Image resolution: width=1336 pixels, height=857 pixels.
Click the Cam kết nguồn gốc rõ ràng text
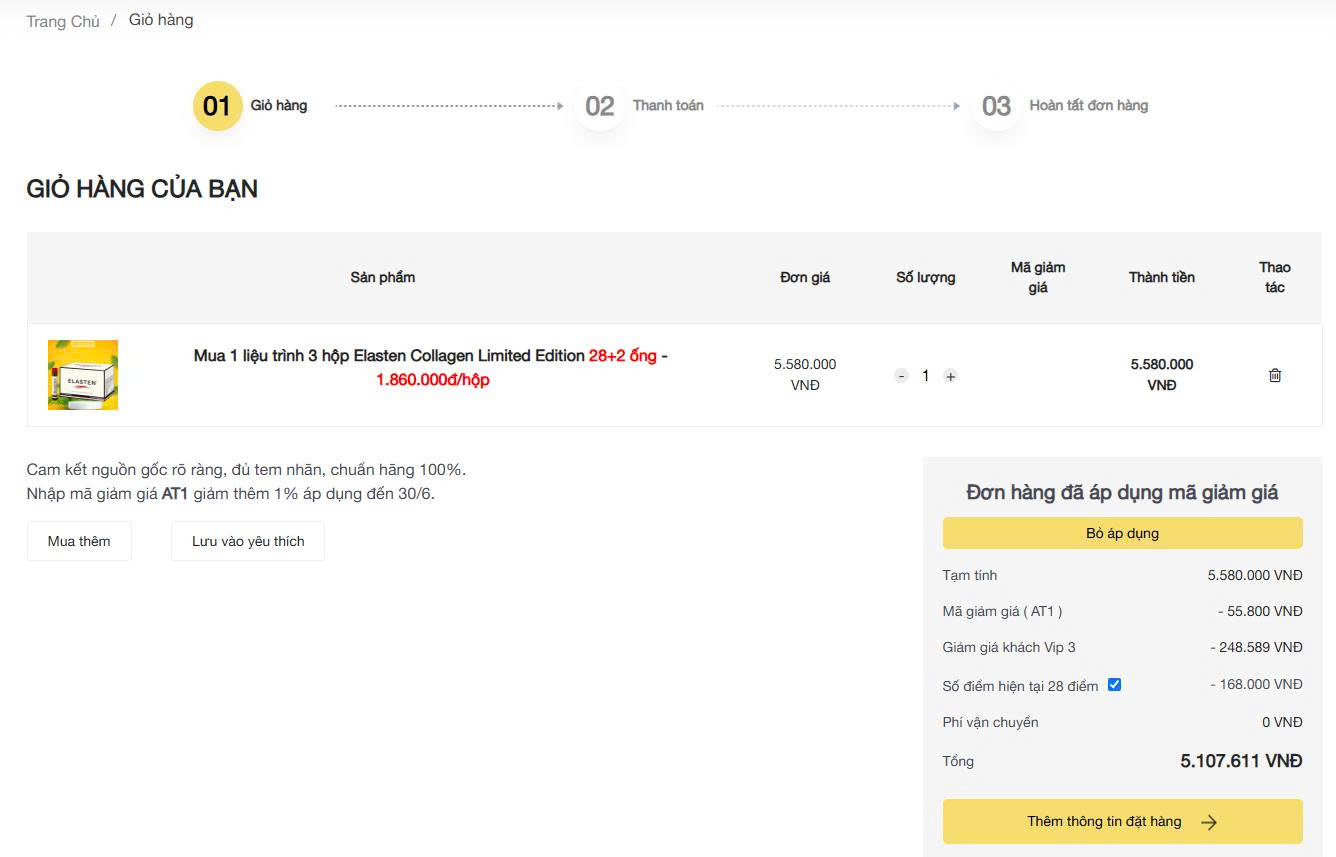(x=246, y=469)
